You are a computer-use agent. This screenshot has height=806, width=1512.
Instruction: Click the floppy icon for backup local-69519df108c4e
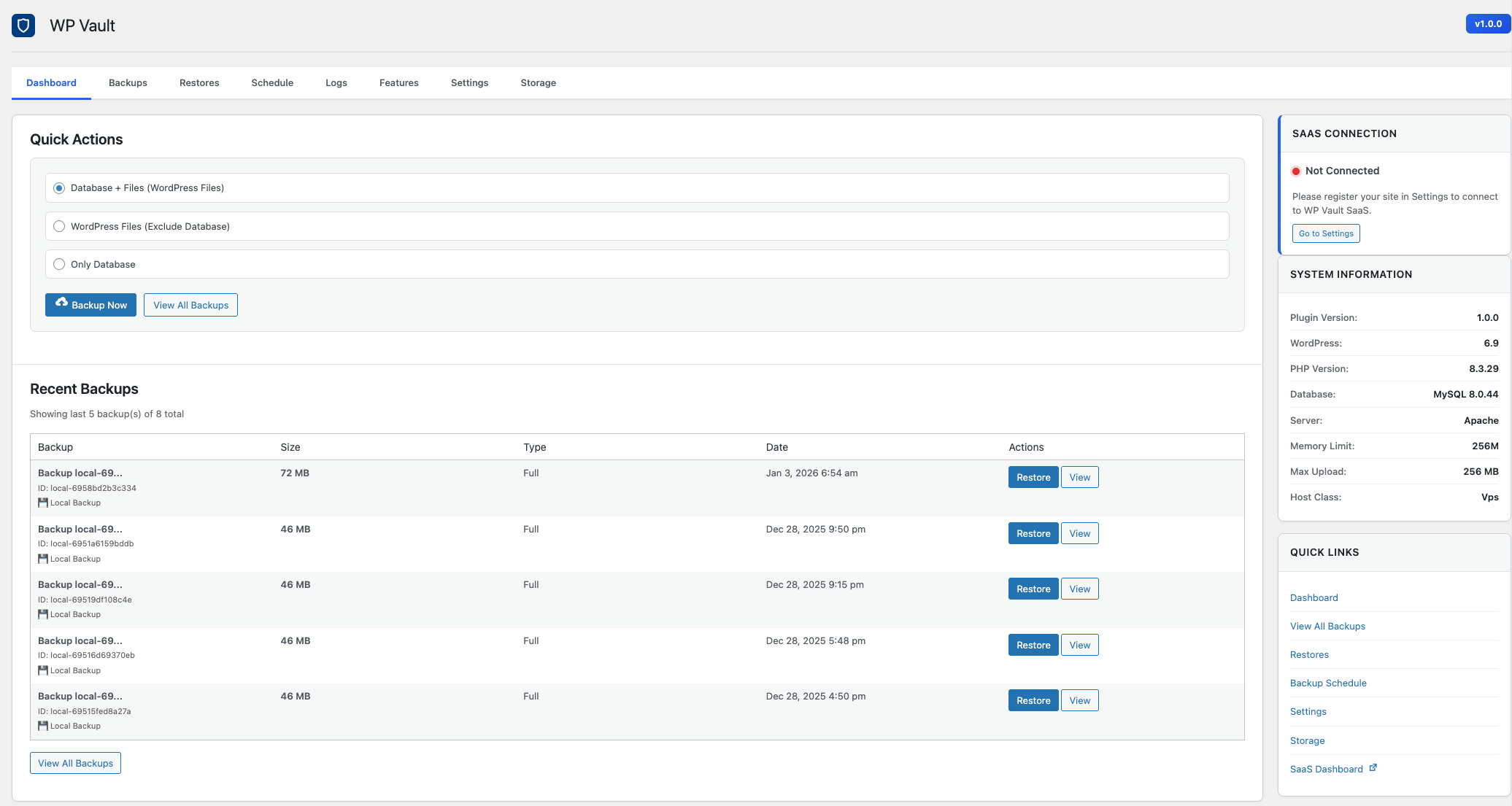43,614
